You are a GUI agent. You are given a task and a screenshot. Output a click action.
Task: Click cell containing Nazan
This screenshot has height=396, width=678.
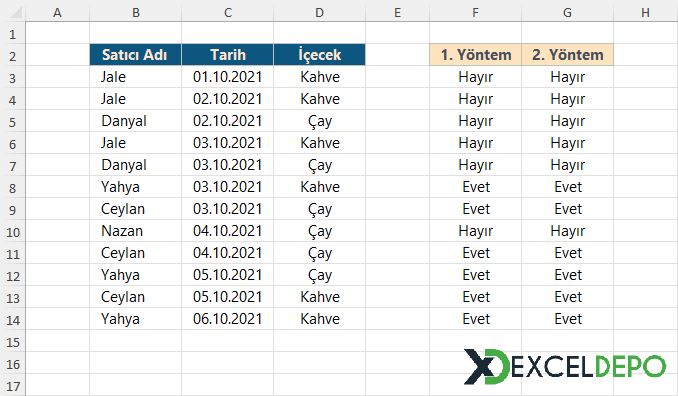[136, 231]
